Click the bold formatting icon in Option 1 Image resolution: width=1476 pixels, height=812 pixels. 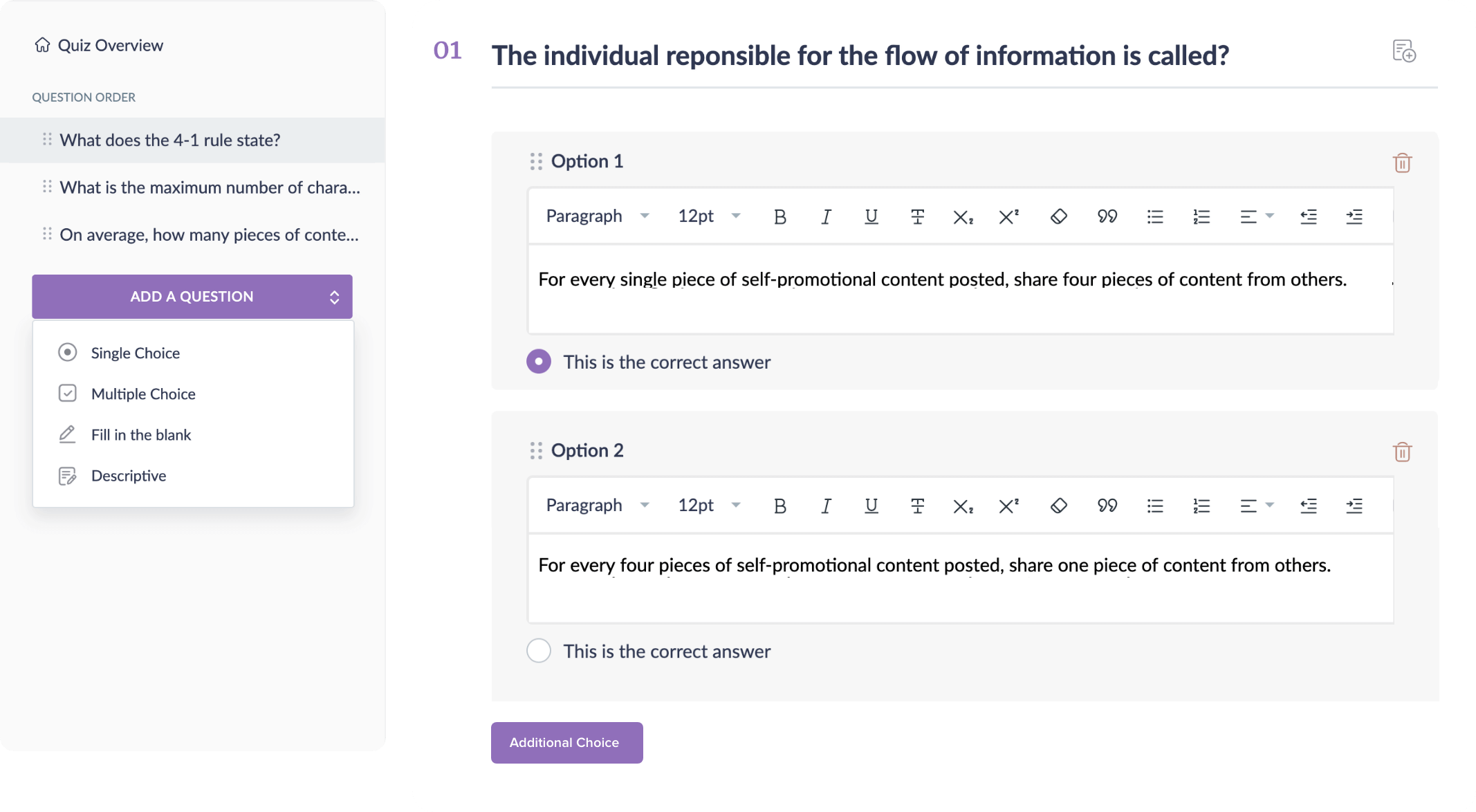click(780, 217)
